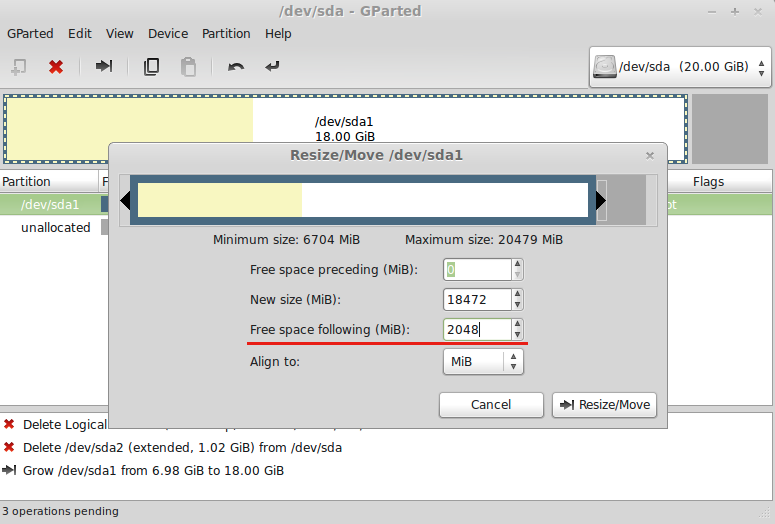Click the Resize/Move arrow toolbar icon
Screen dimensions: 775x524
pyautogui.click(x=103, y=67)
